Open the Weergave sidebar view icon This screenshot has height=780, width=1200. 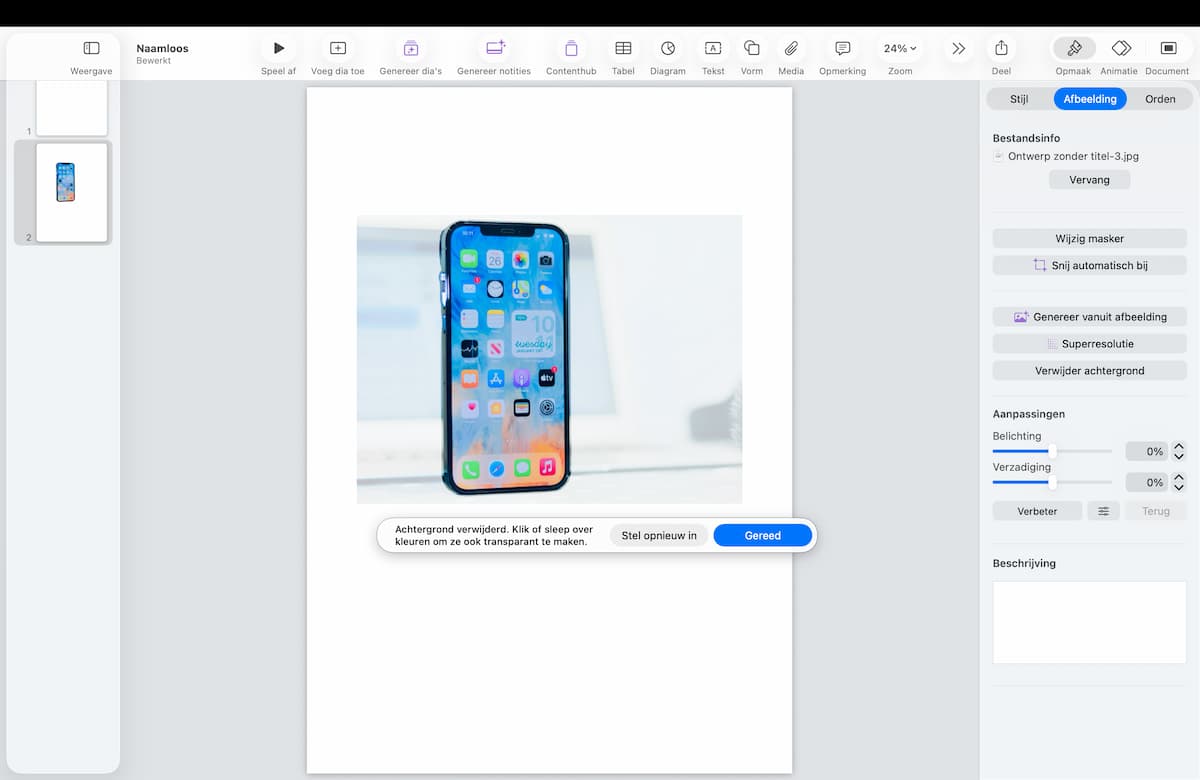click(x=91, y=48)
